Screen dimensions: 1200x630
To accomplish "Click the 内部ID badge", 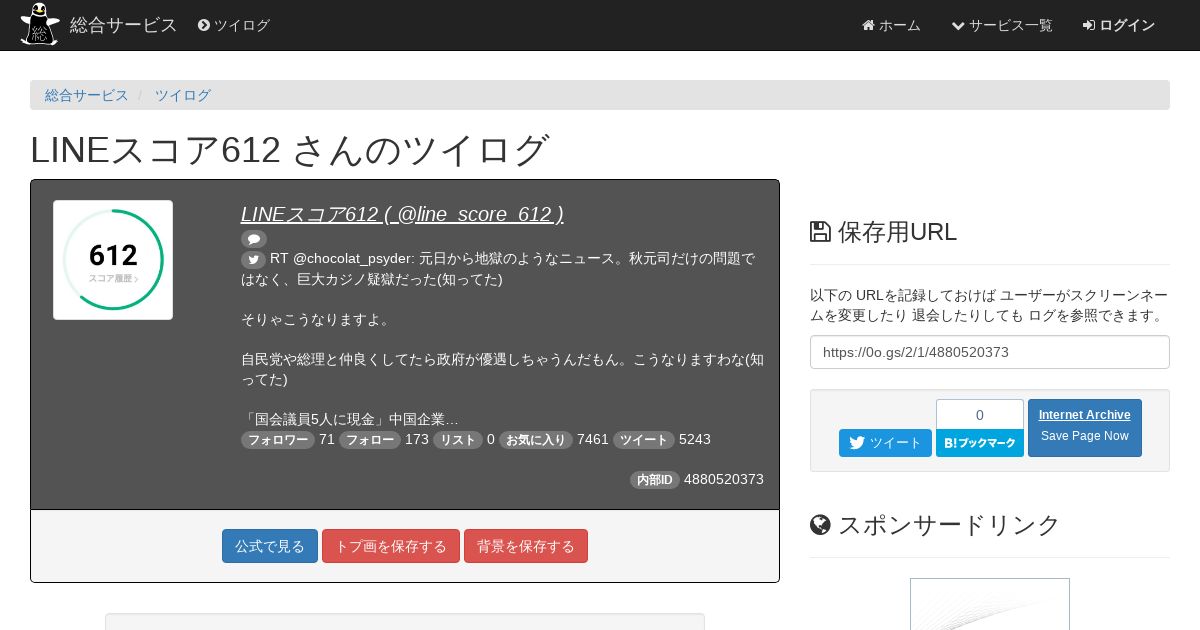I will point(655,480).
